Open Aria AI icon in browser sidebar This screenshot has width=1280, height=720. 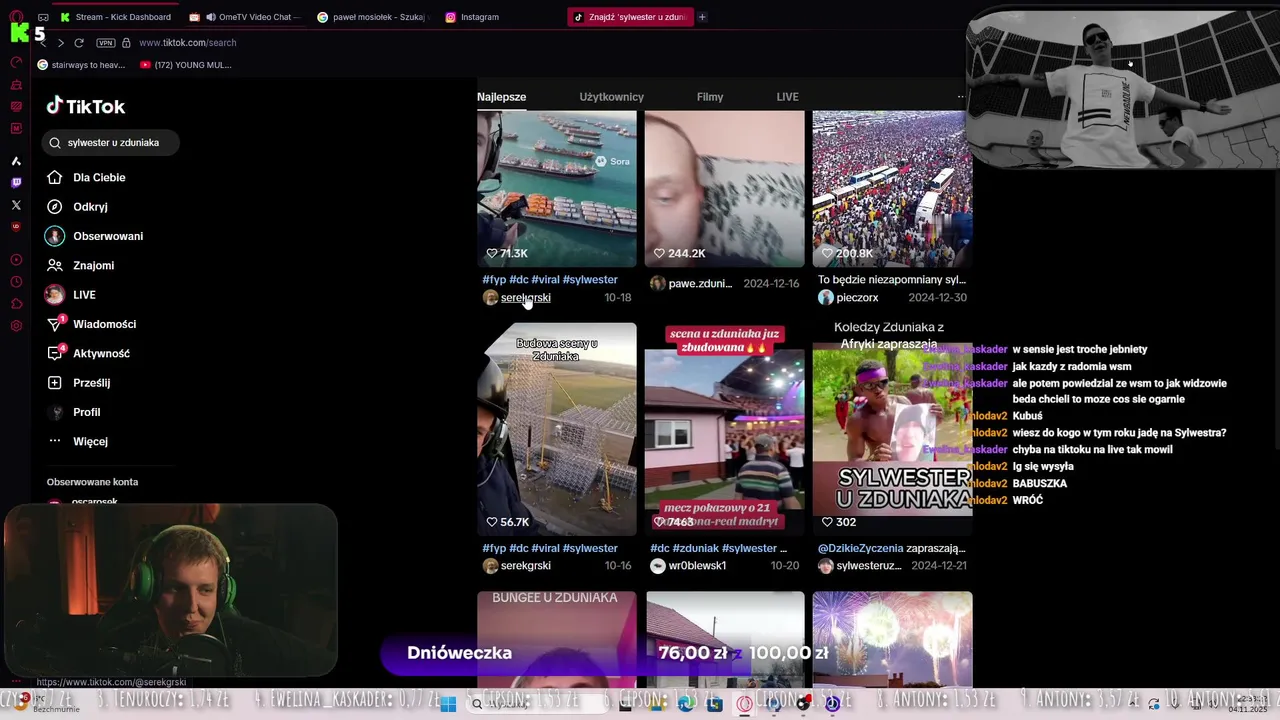[x=16, y=161]
